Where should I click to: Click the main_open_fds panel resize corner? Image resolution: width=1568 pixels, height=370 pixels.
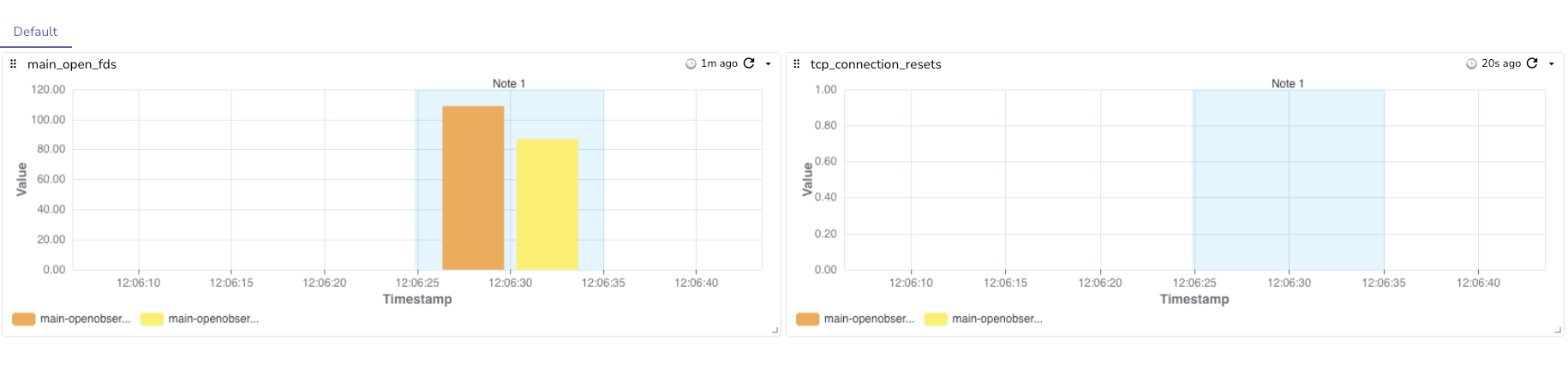point(775,330)
